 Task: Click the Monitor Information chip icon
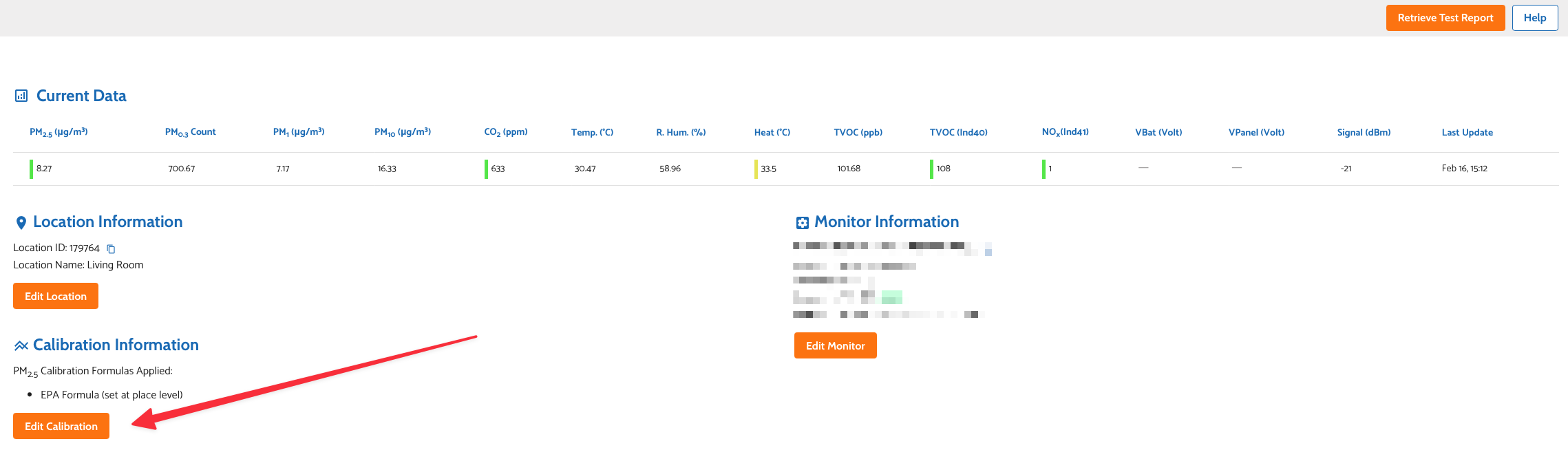(802, 222)
